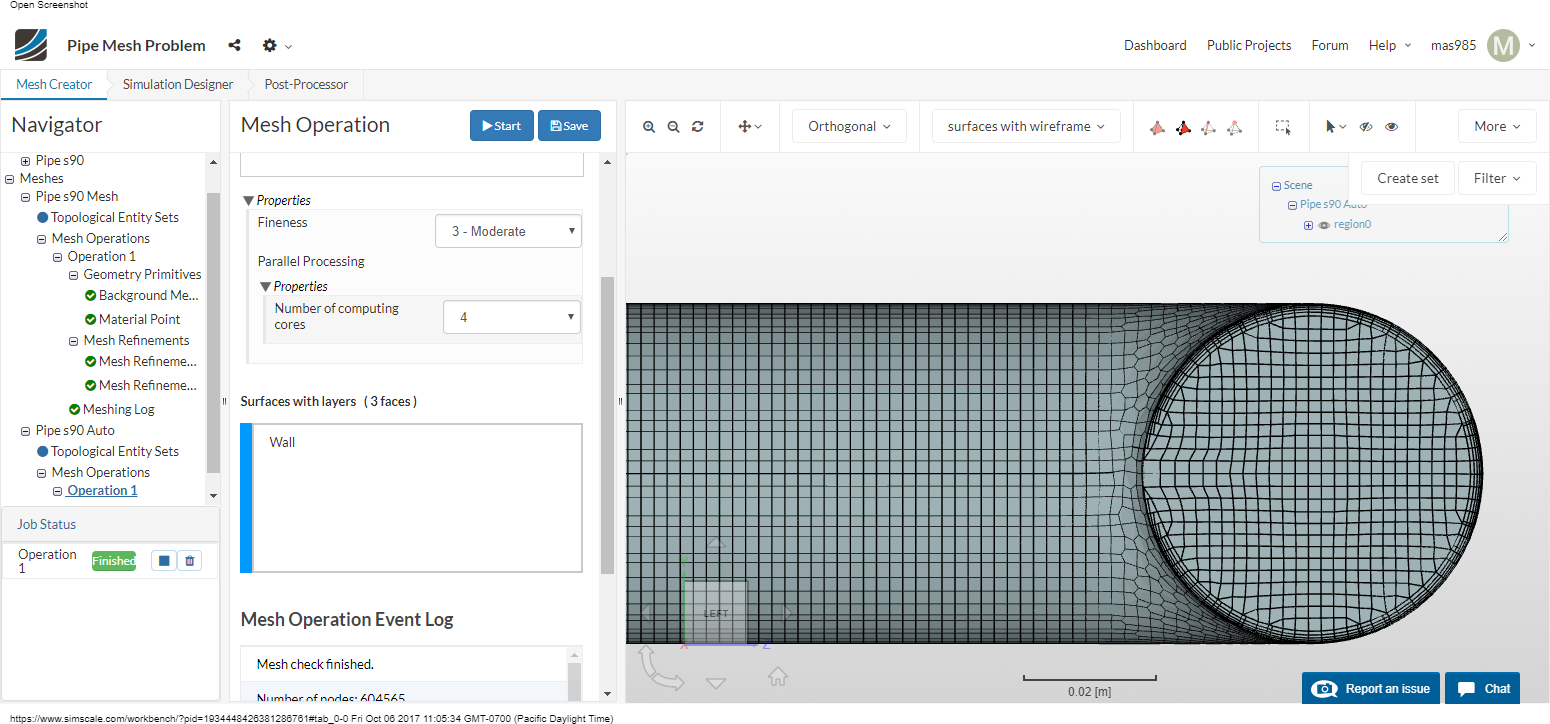Select the vertex picking tetrahedron icon
The width and height of the screenshot is (1550, 724).
point(1234,127)
